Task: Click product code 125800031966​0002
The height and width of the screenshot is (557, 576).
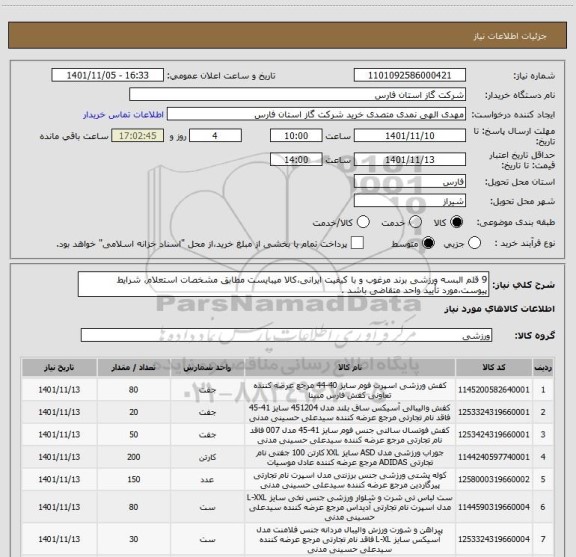Action: (494, 479)
